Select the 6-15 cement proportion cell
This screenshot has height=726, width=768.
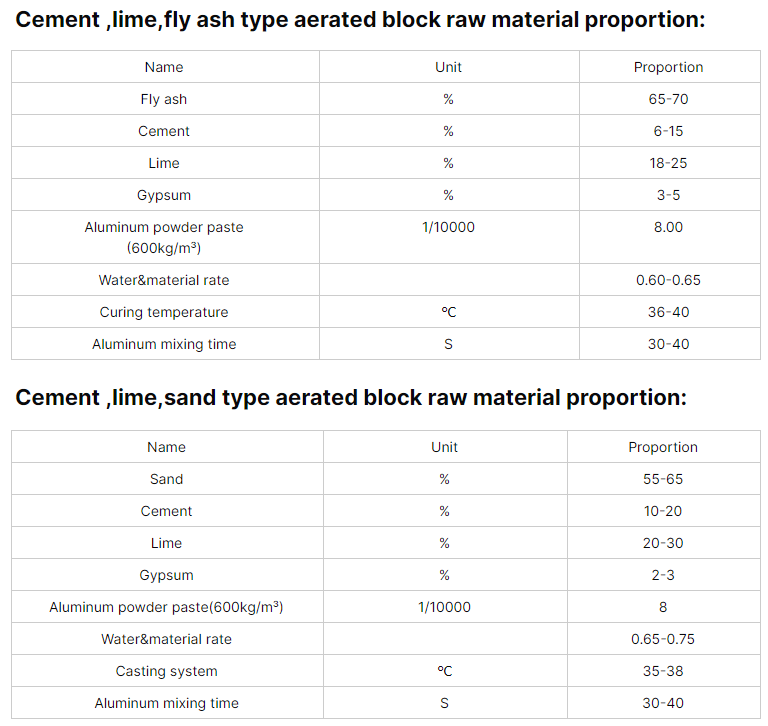click(x=668, y=131)
